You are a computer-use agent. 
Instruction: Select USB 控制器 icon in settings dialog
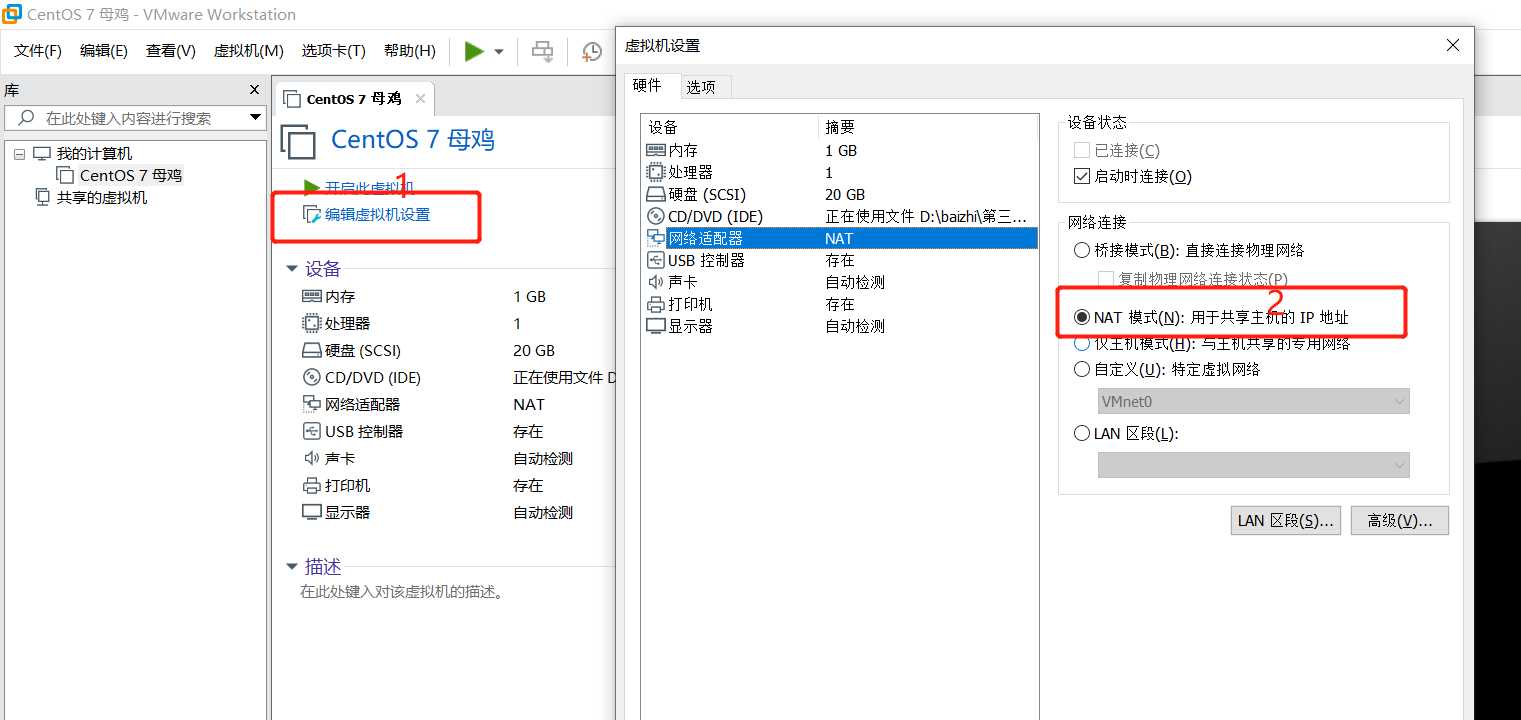click(x=656, y=260)
